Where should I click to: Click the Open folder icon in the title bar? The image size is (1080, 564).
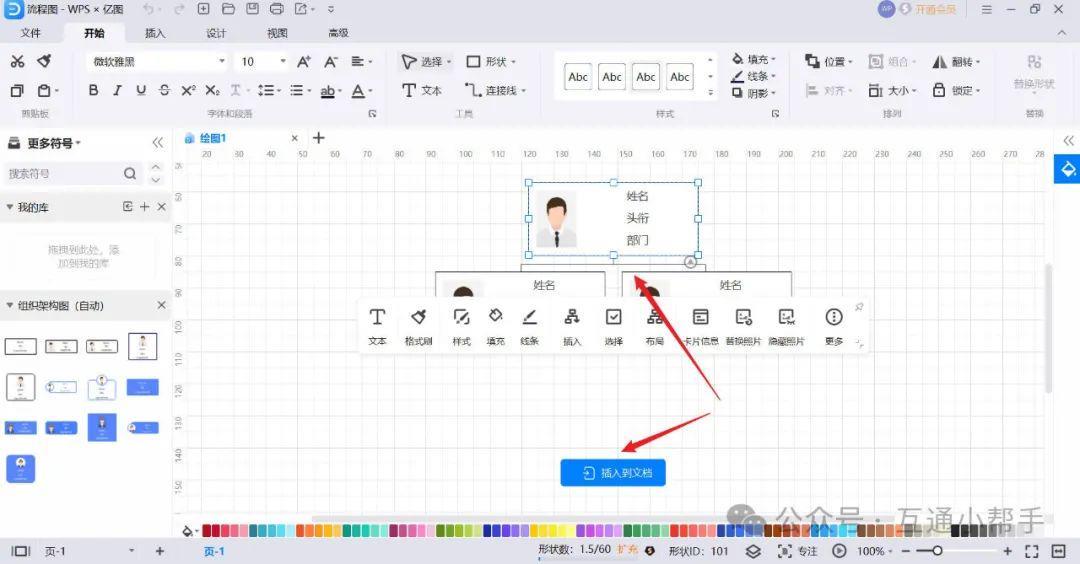228,9
